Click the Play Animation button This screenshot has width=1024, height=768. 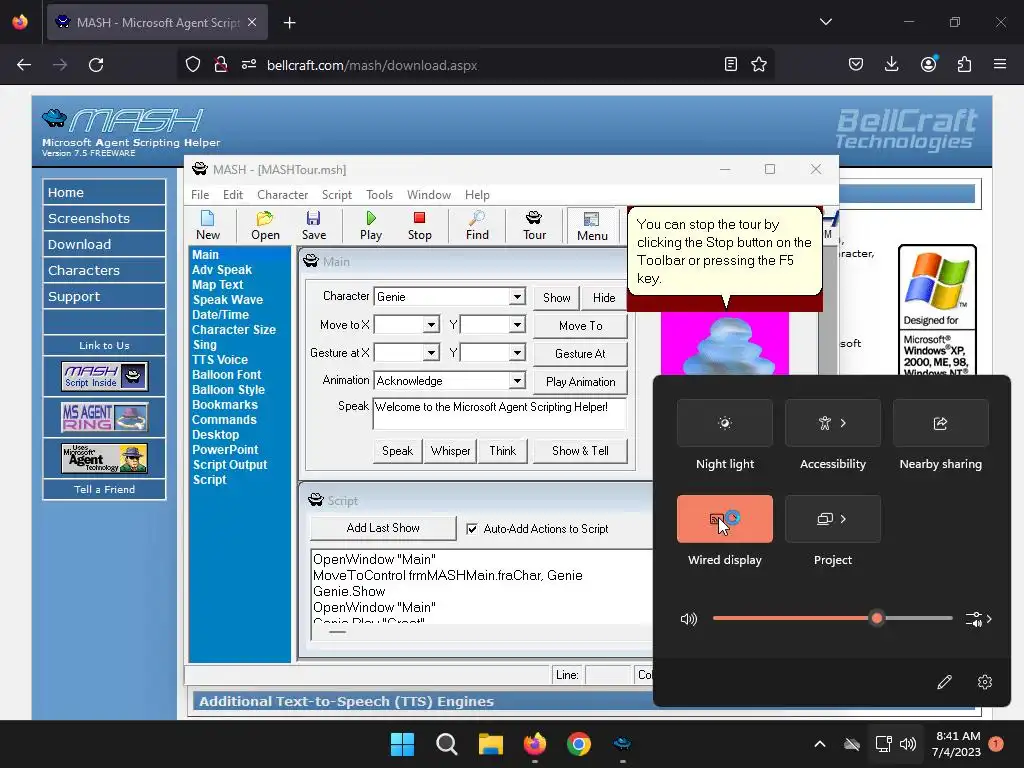pyautogui.click(x=581, y=382)
